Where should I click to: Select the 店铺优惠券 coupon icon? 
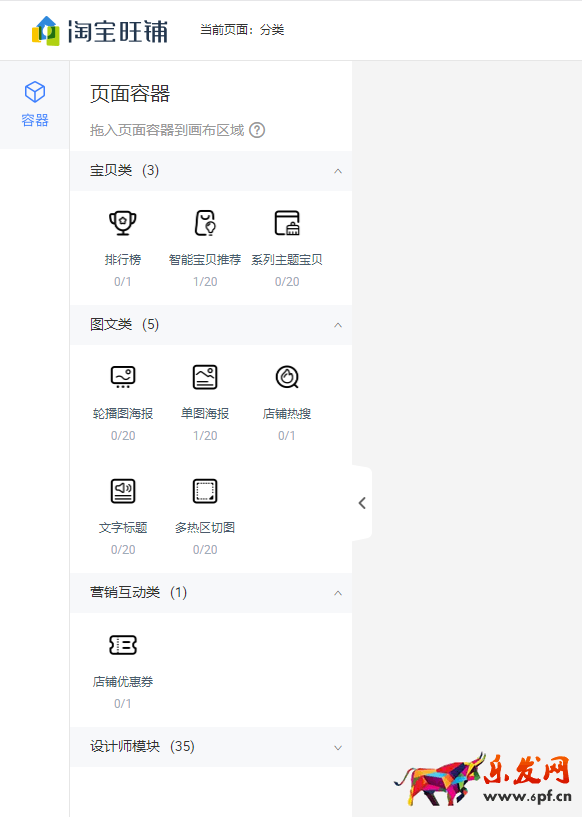[123, 645]
